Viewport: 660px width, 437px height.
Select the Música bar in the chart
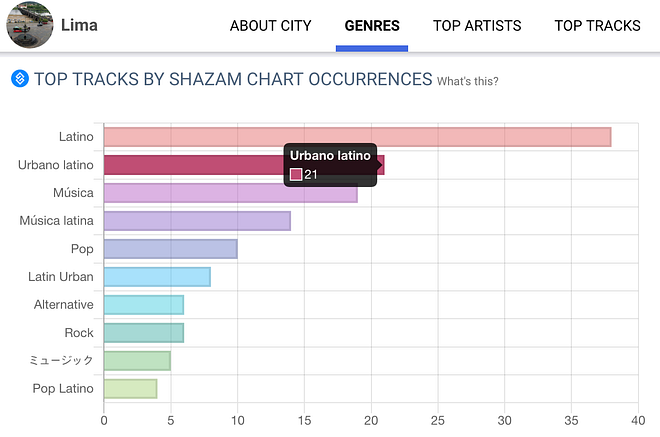[x=230, y=193]
